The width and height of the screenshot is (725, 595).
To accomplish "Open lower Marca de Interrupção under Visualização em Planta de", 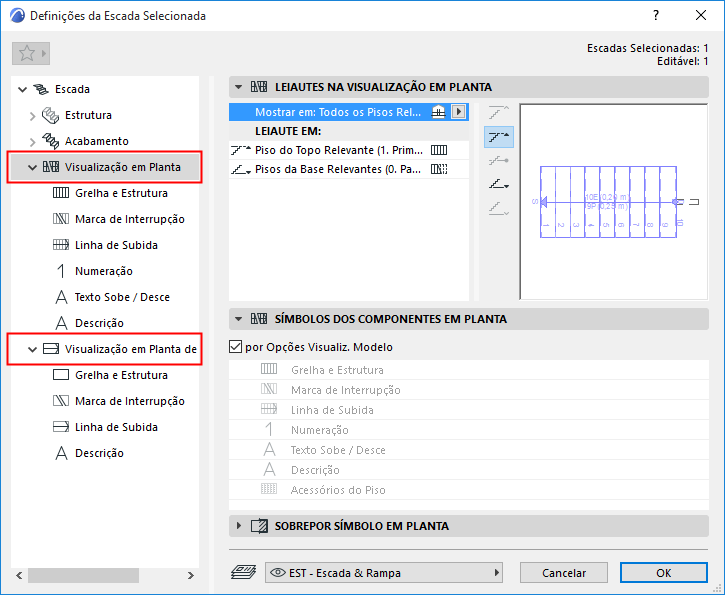I will [x=129, y=401].
